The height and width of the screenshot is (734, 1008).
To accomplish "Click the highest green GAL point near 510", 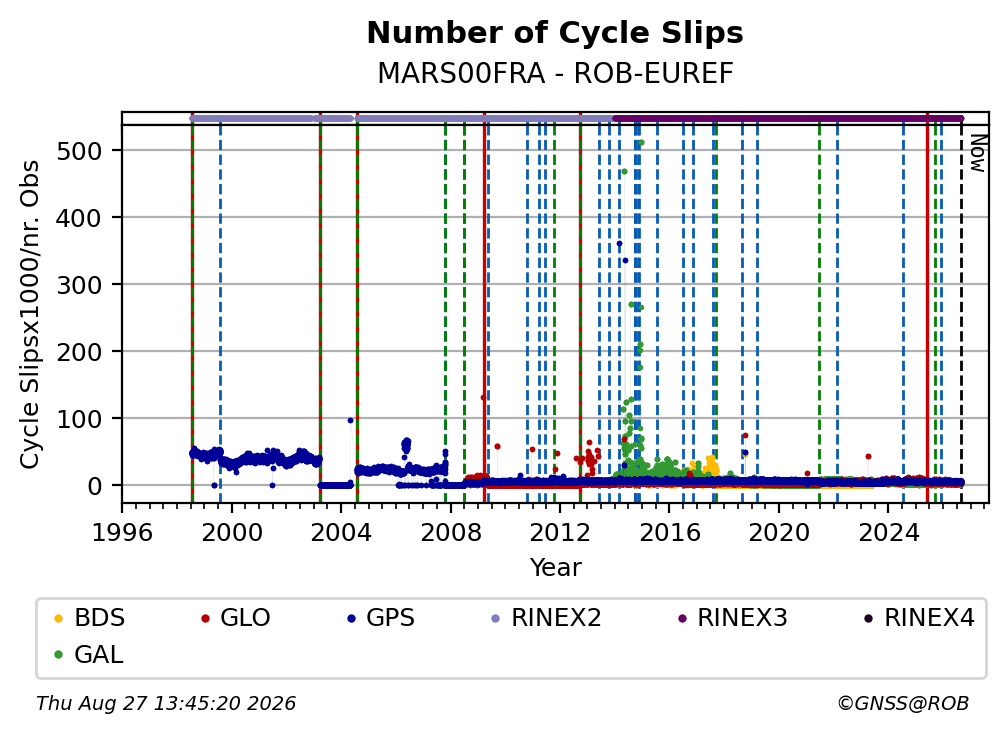I will (641, 143).
